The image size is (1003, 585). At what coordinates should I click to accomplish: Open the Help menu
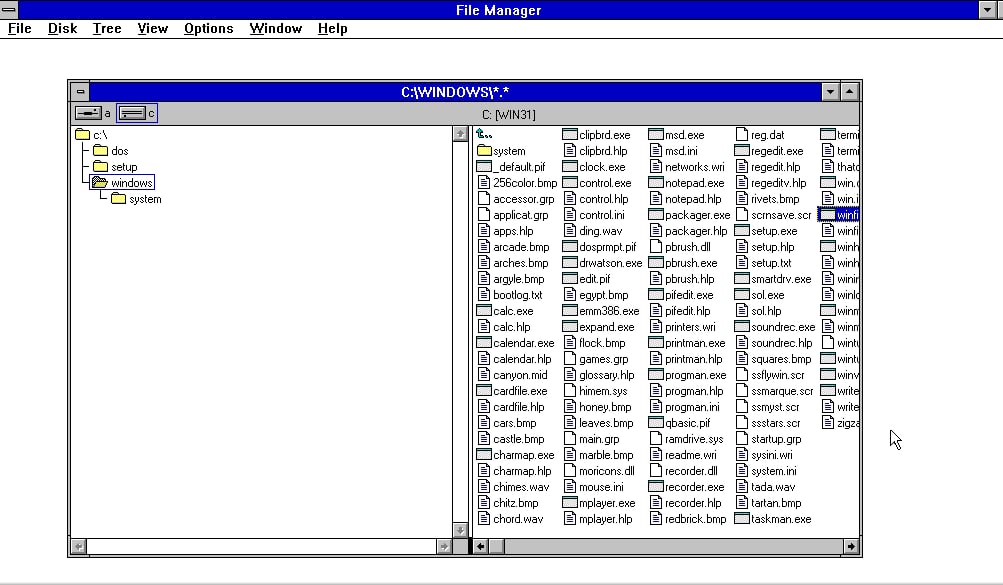[333, 29]
